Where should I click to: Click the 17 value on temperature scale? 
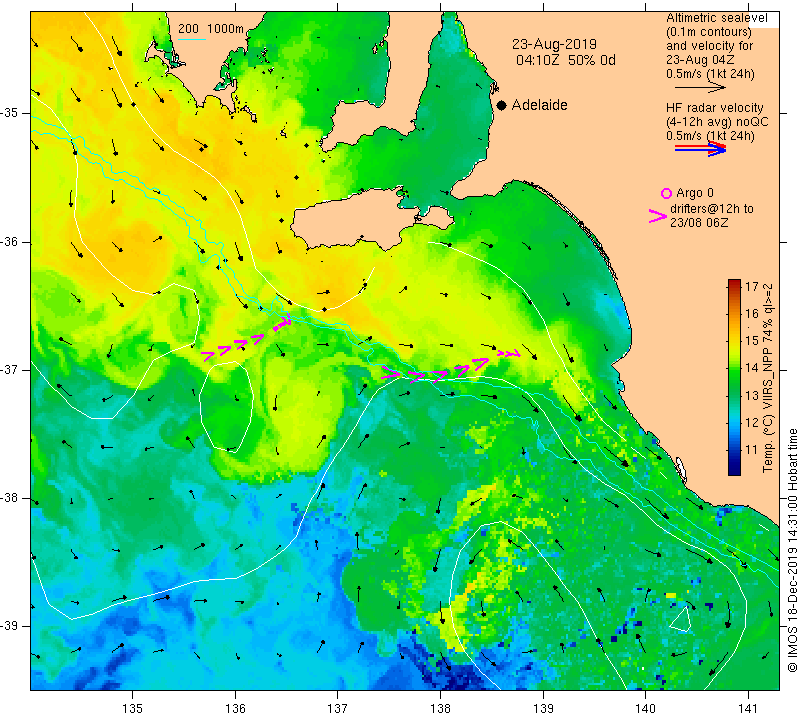[x=752, y=286]
